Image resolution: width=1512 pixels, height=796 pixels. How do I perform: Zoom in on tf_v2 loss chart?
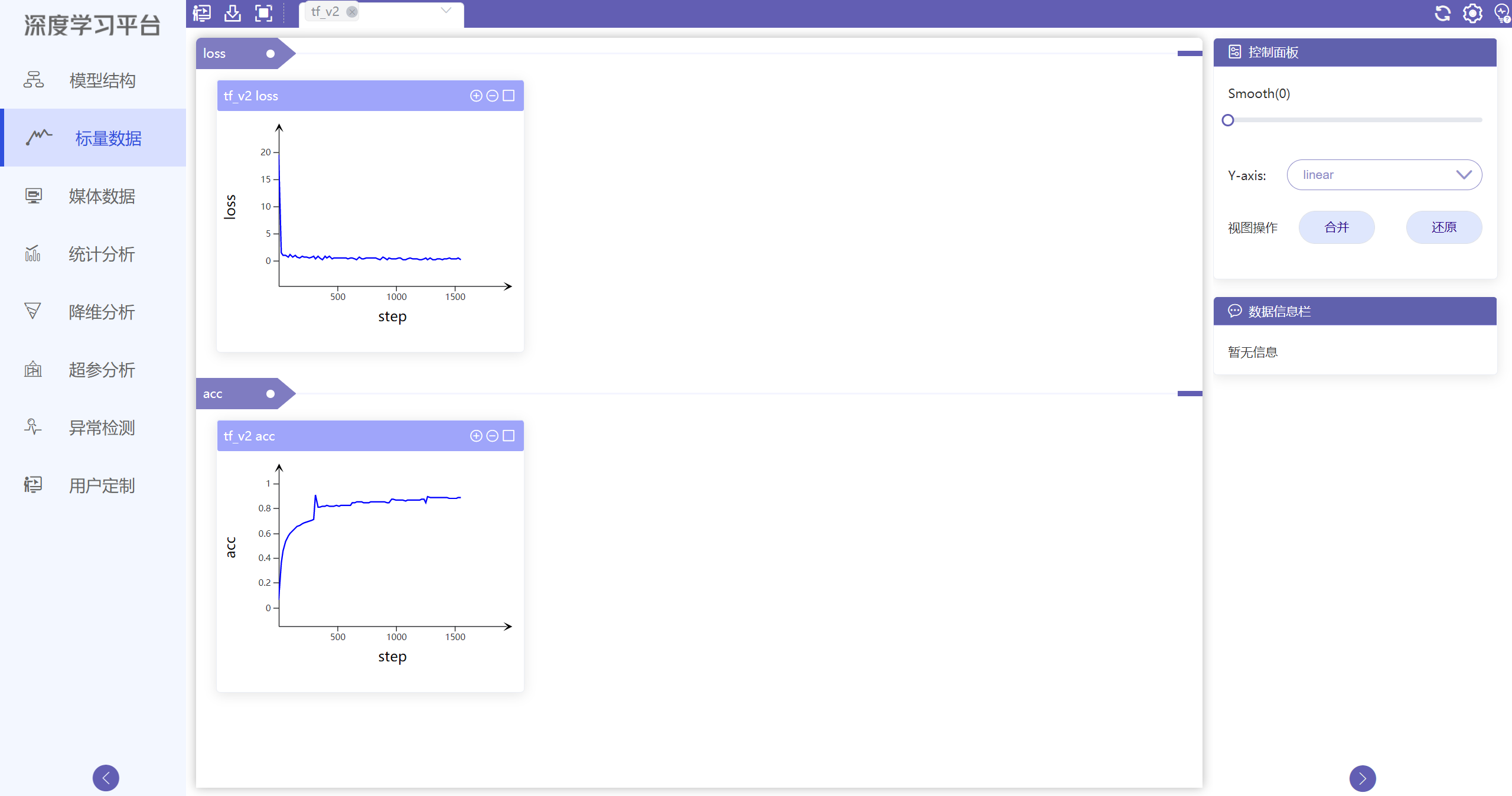pyautogui.click(x=476, y=96)
